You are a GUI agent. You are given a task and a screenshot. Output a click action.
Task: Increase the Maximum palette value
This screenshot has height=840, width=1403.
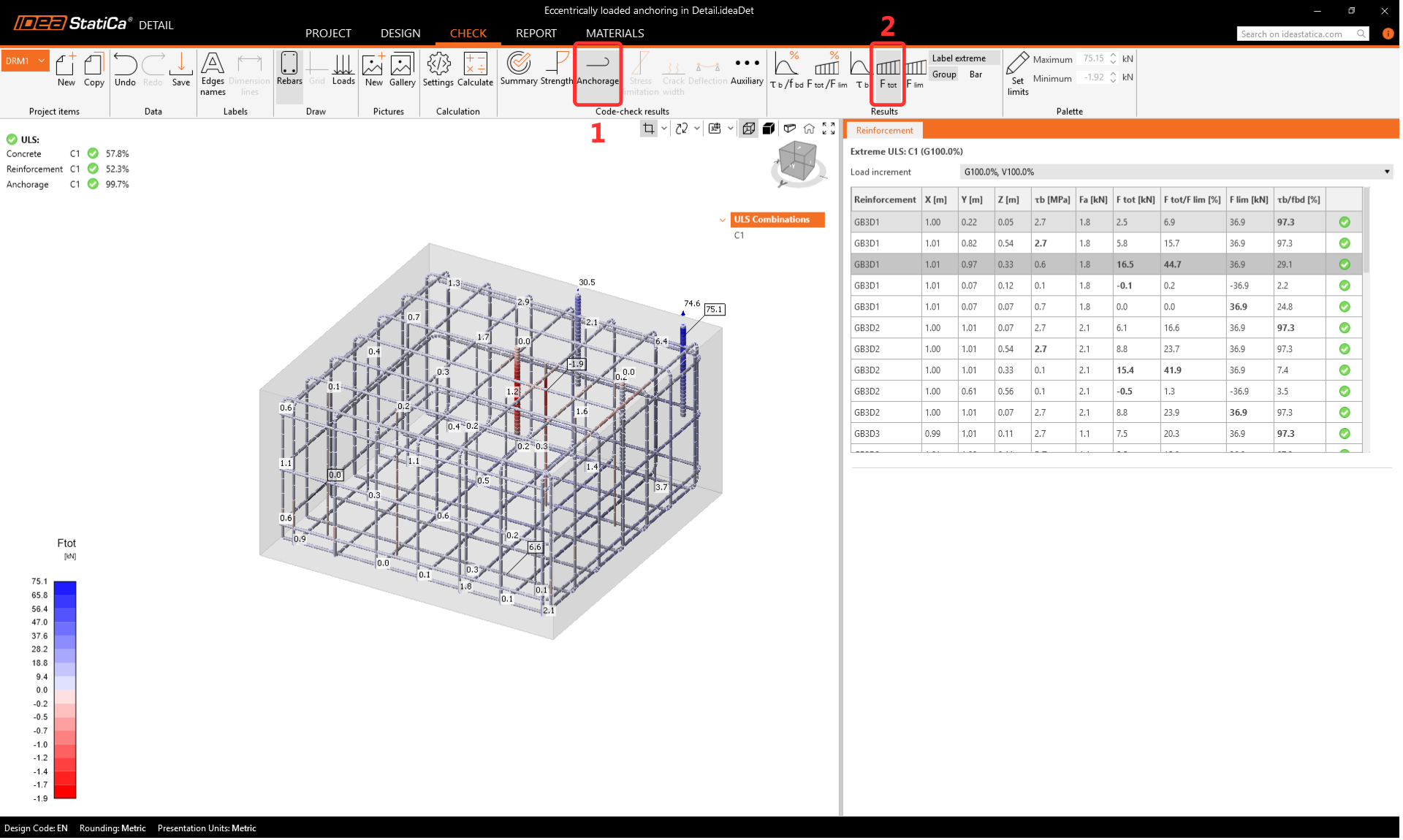pyautogui.click(x=1113, y=56)
